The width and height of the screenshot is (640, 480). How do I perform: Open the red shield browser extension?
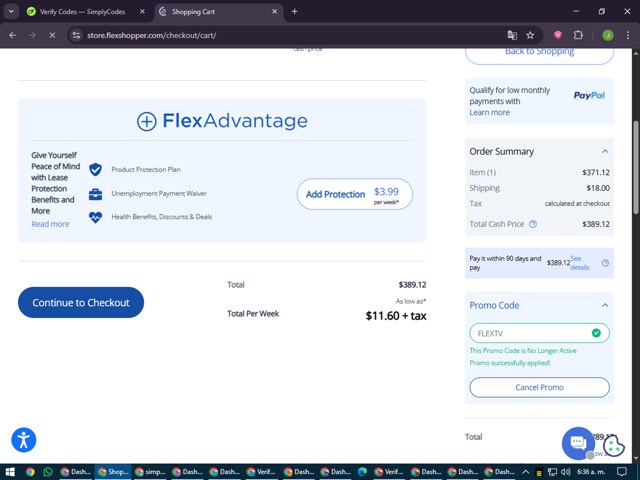558,35
